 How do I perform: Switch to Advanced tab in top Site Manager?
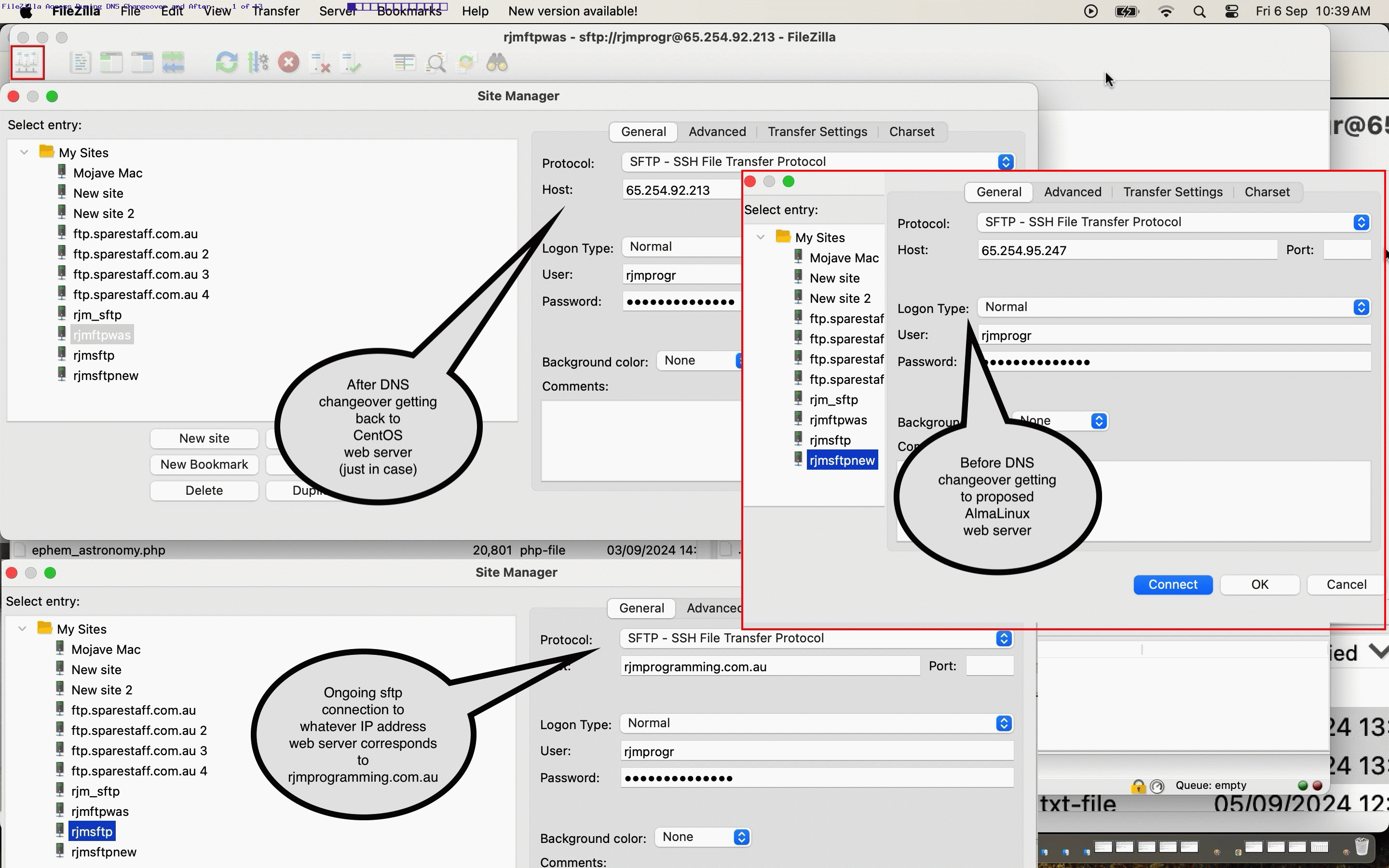click(718, 132)
